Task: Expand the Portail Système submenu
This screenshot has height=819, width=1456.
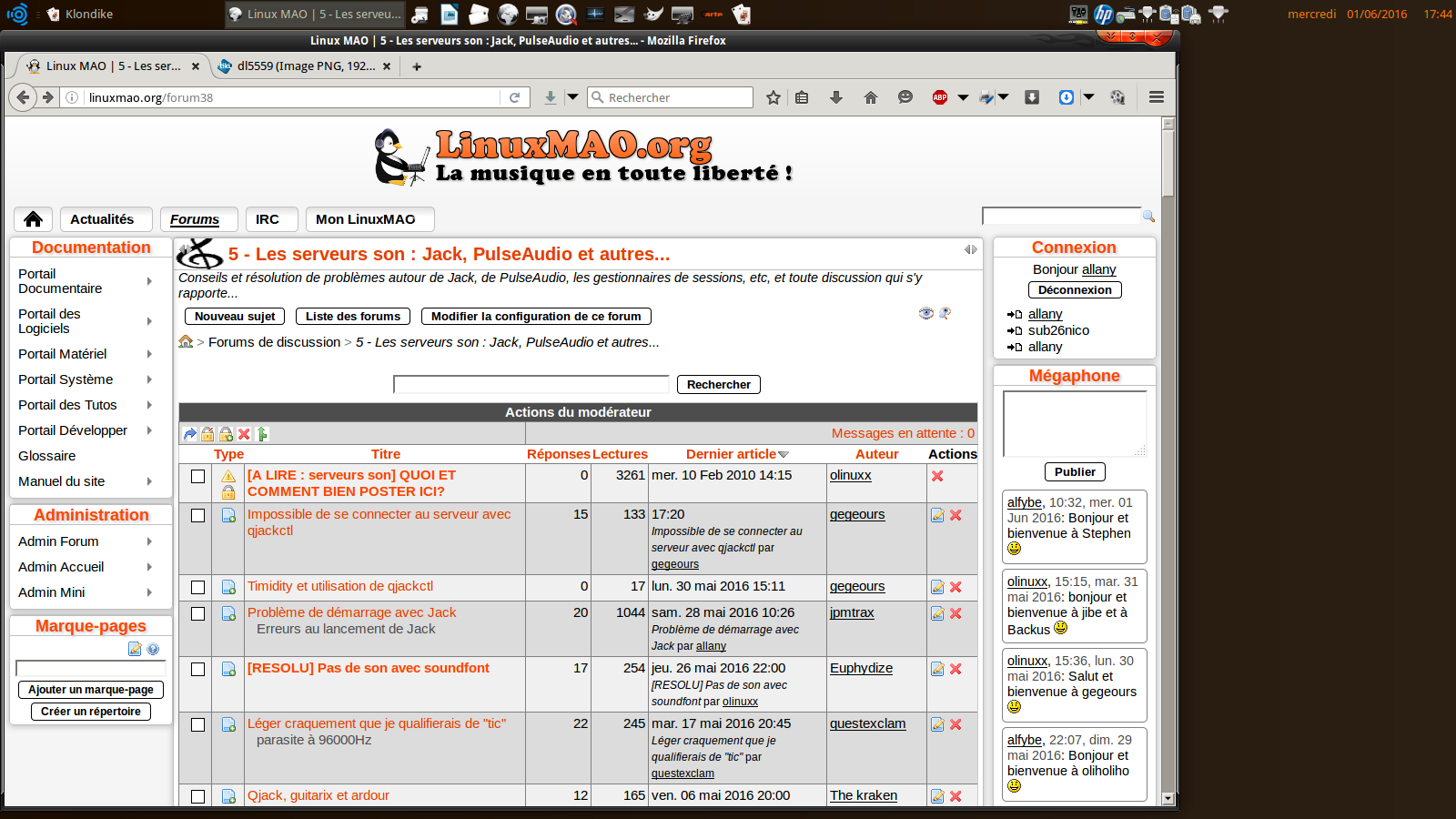Action: (149, 379)
